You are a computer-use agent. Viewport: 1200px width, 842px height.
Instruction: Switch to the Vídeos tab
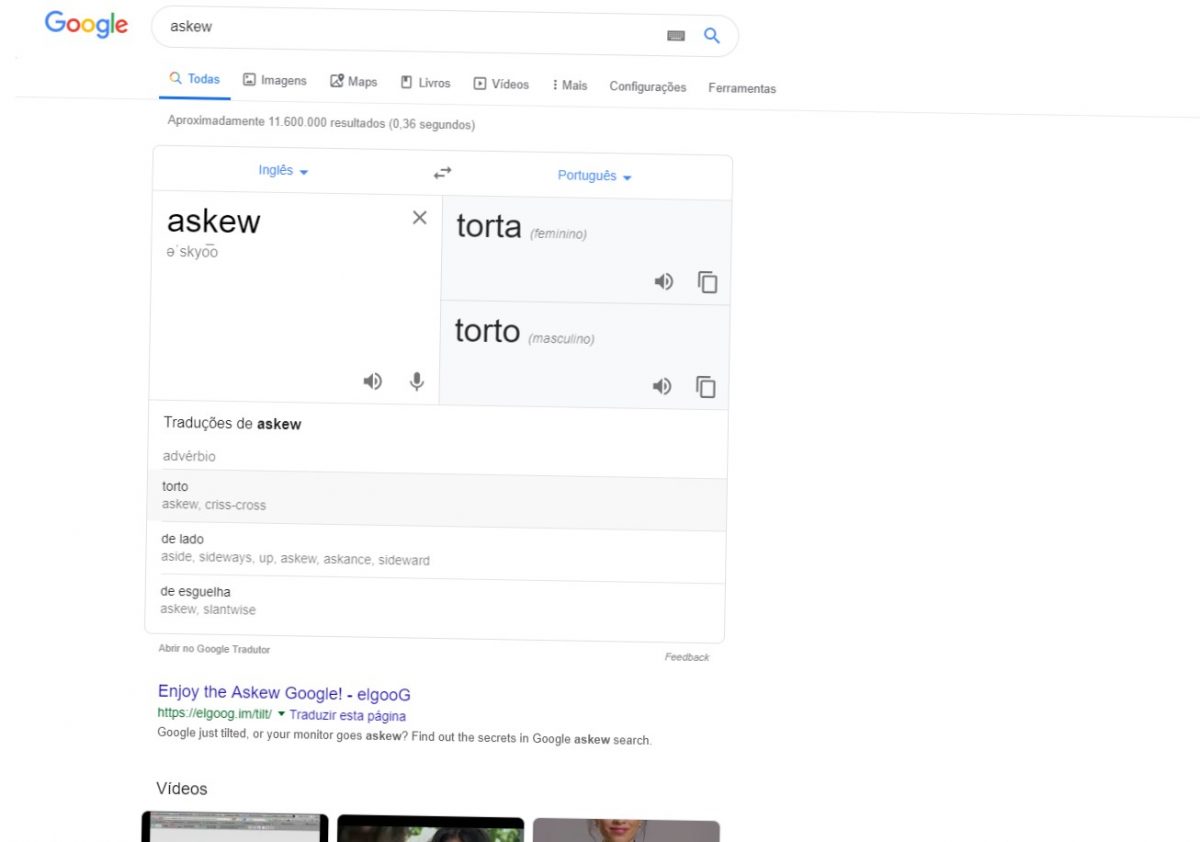(x=502, y=84)
